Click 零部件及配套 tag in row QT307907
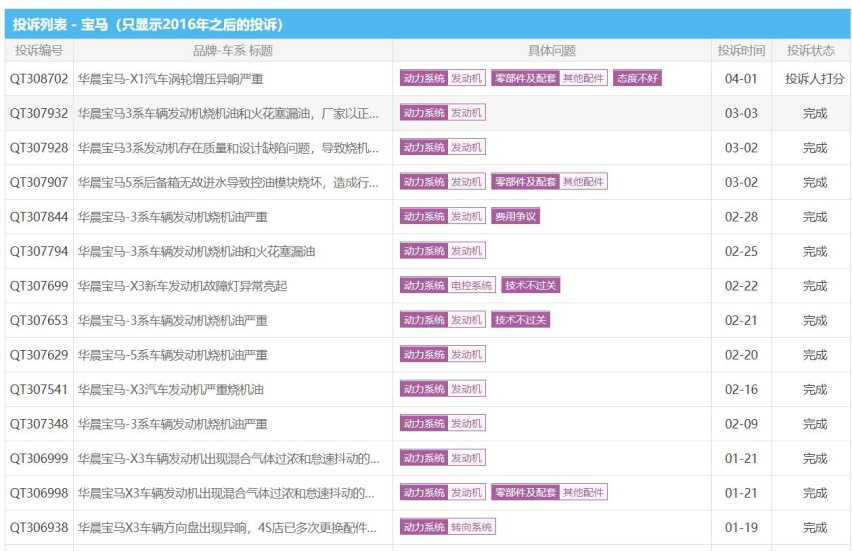 525,181
